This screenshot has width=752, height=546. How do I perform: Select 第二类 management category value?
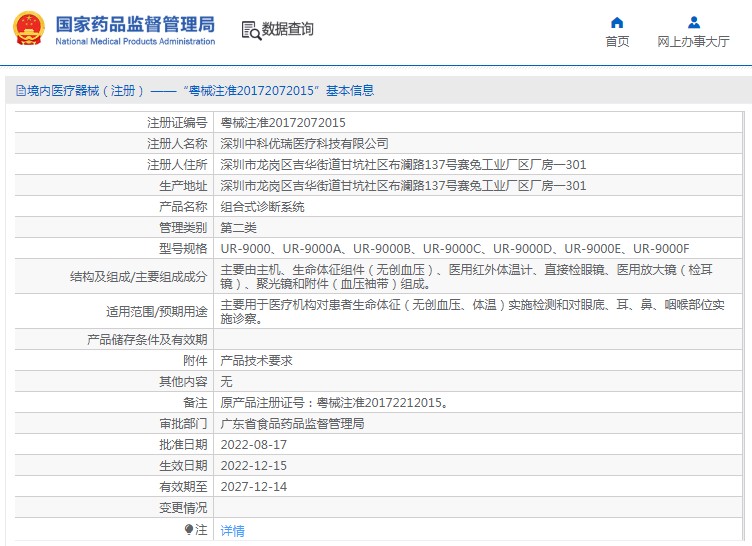pos(238,227)
